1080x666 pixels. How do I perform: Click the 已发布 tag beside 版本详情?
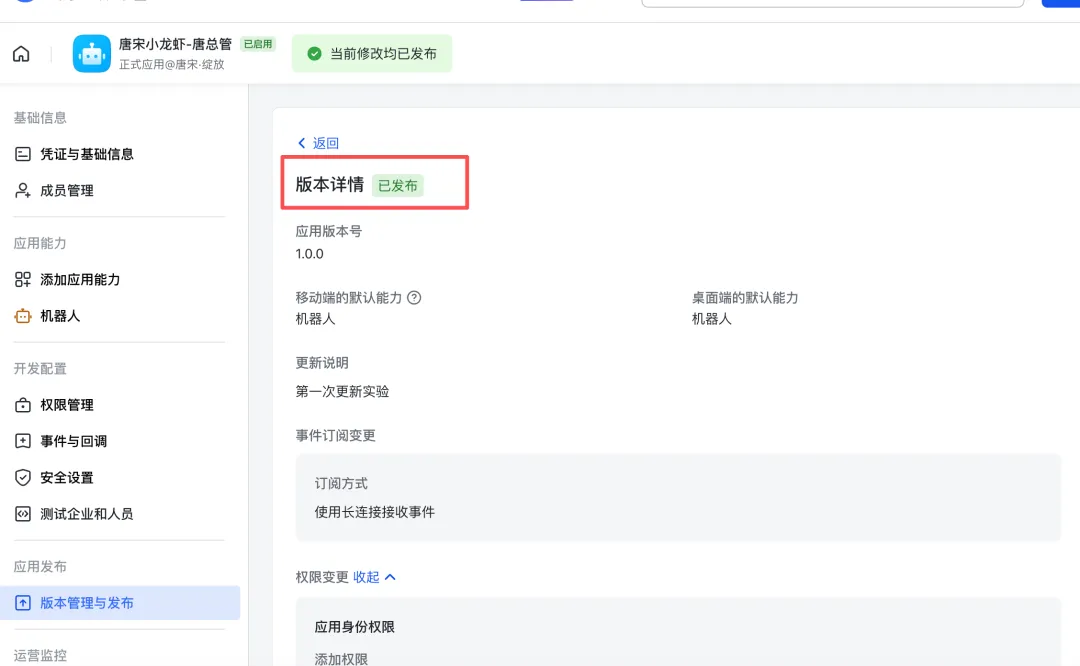(397, 185)
